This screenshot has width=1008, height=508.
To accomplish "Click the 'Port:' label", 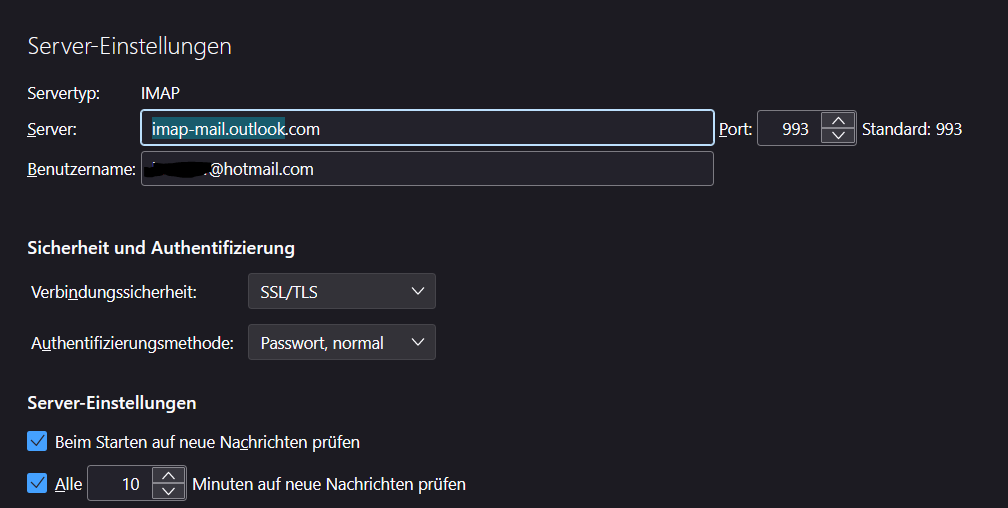I will pyautogui.click(x=735, y=129).
